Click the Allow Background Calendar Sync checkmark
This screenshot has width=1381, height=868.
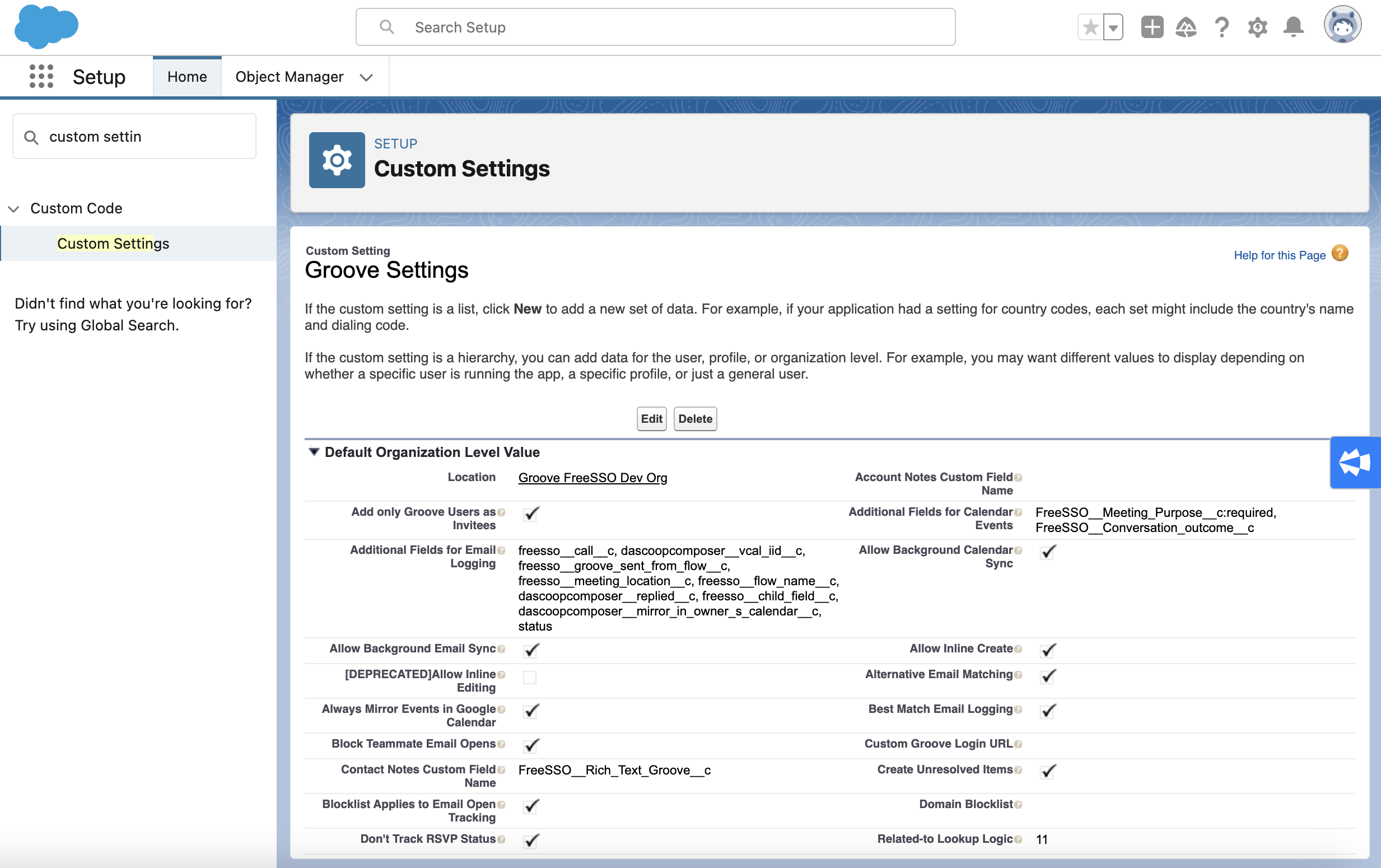1048,552
